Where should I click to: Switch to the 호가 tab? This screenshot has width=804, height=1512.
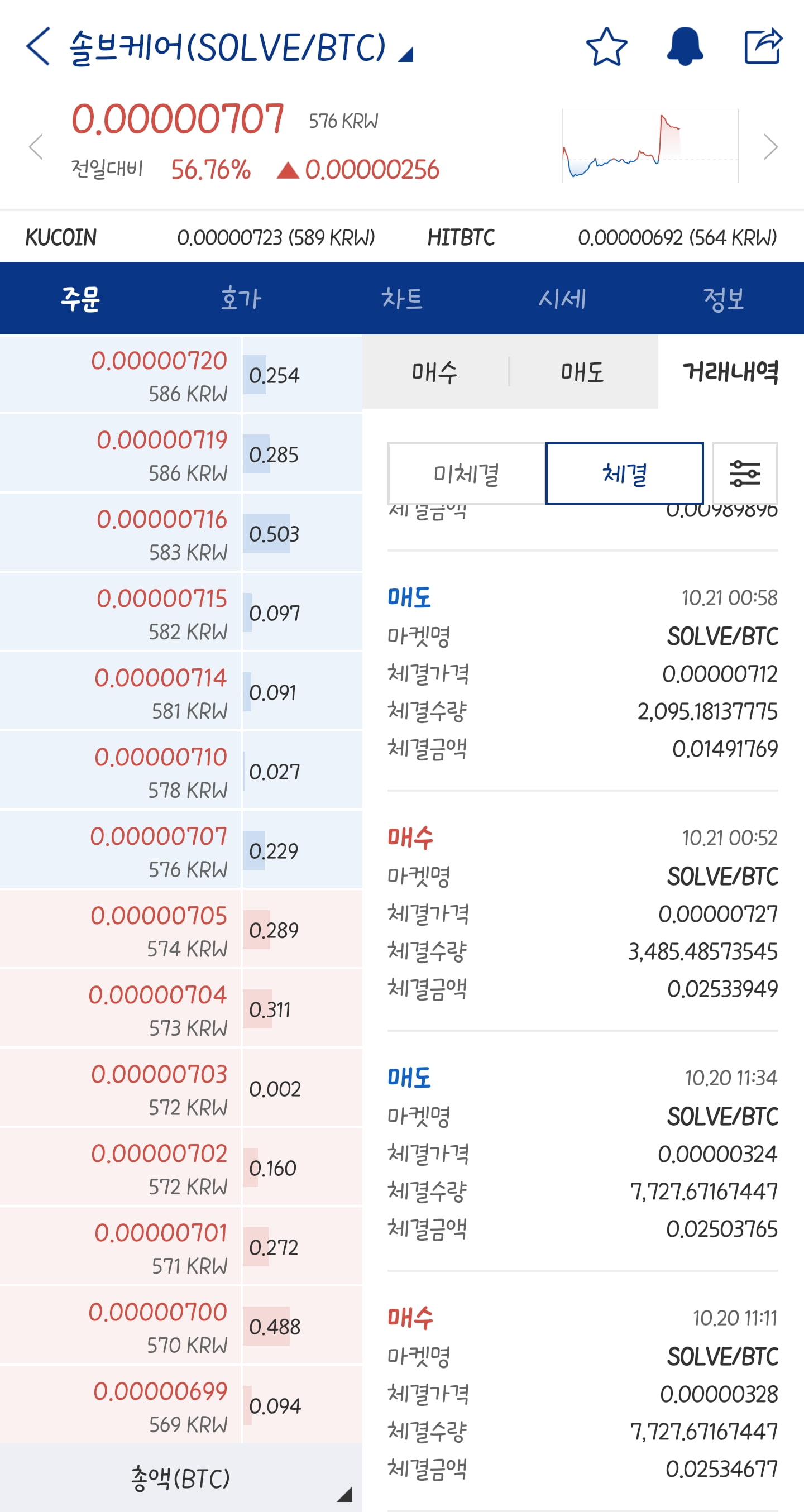241,299
